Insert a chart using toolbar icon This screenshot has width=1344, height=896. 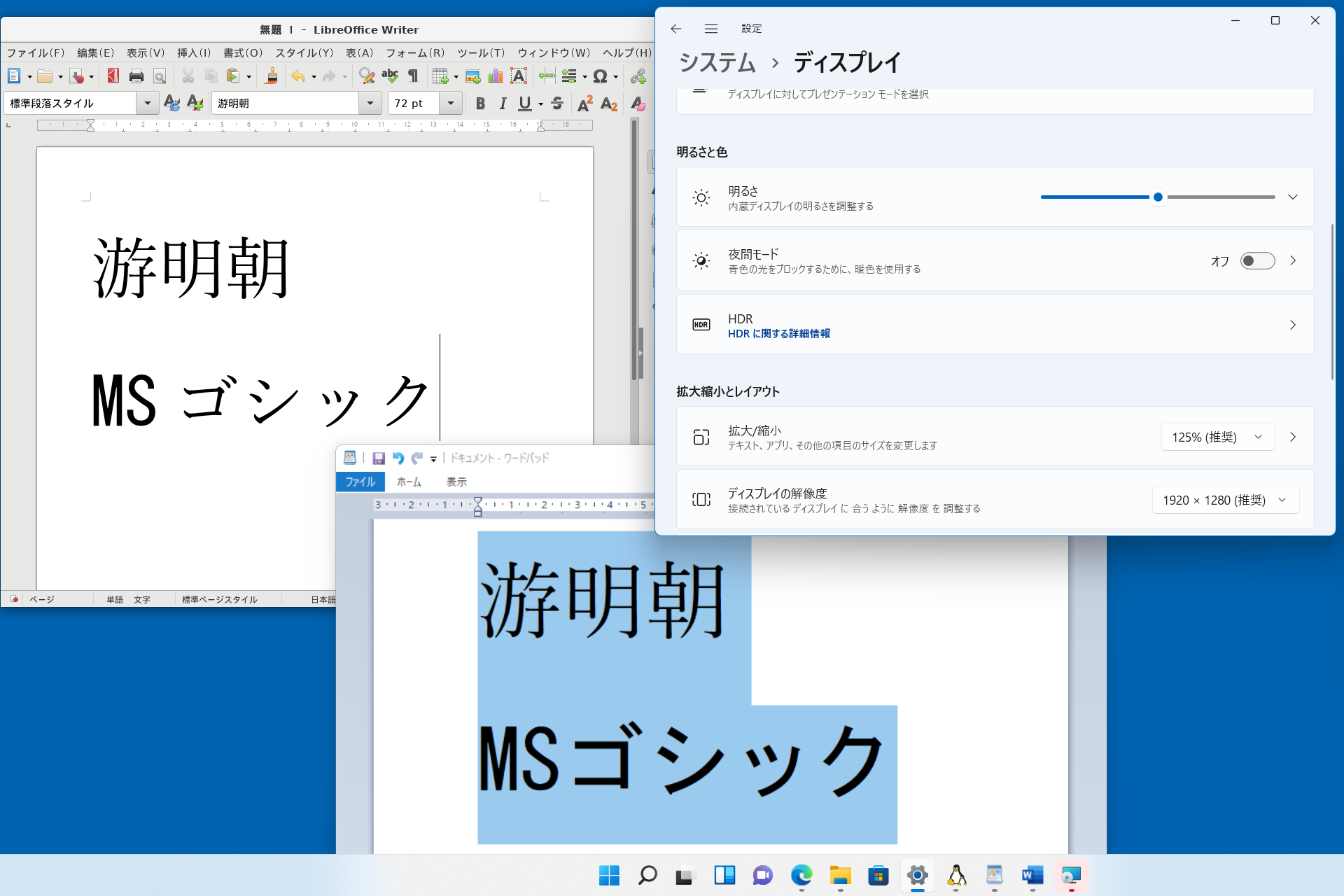click(496, 76)
